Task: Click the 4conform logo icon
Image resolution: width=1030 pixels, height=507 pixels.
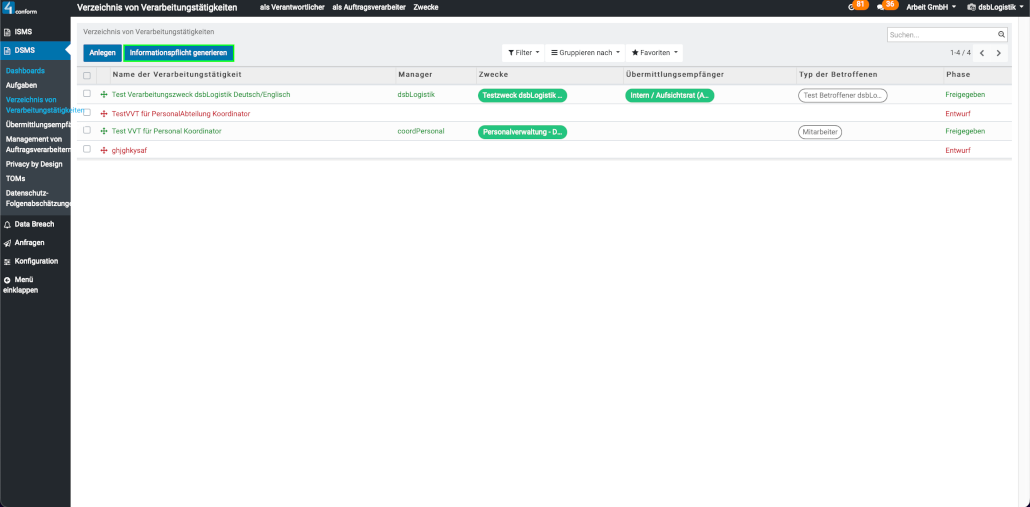Action: point(9,8)
